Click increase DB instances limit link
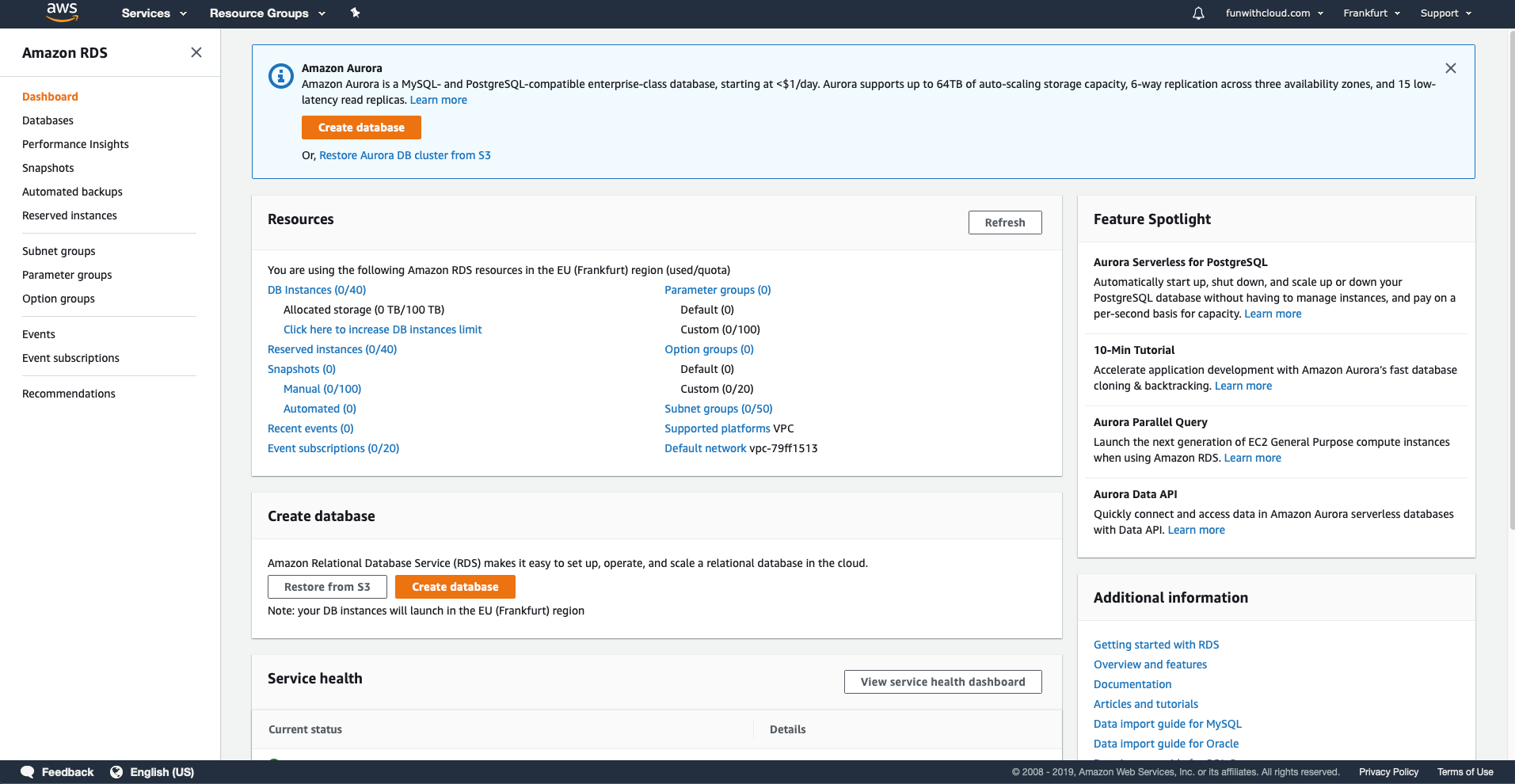Image resolution: width=1515 pixels, height=784 pixels. 383,329
